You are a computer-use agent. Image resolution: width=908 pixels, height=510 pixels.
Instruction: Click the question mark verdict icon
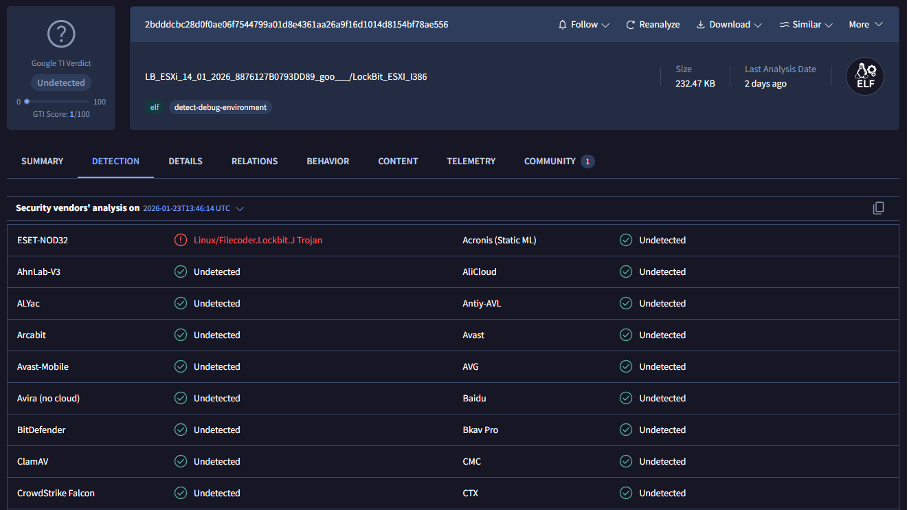[x=61, y=34]
